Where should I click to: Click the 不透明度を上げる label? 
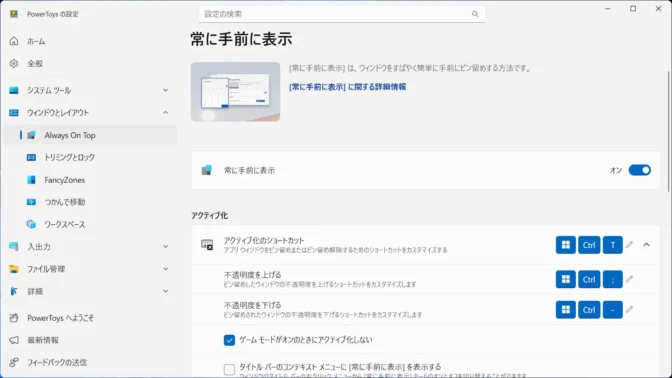252,275
